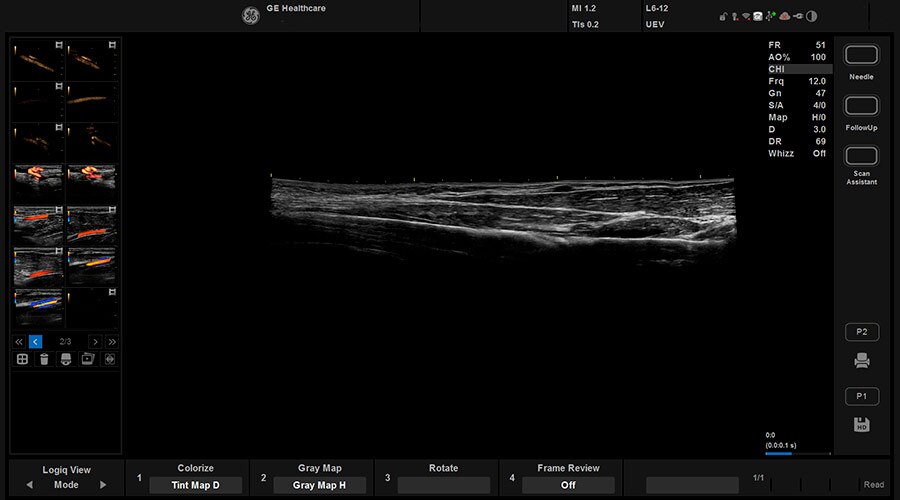The width and height of the screenshot is (900, 500).
Task: Open the blue and red Doppler thumbnail
Action: click(40, 304)
